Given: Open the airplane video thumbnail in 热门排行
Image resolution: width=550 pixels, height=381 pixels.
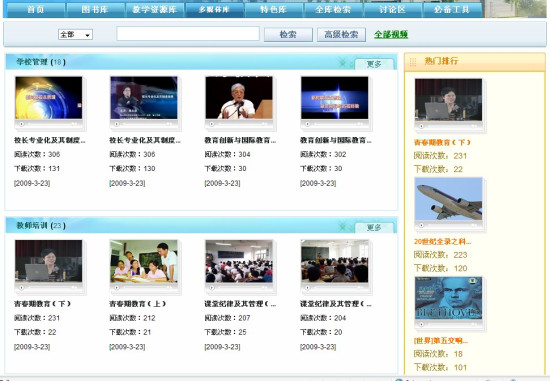Looking at the screenshot, I should coord(448,199).
